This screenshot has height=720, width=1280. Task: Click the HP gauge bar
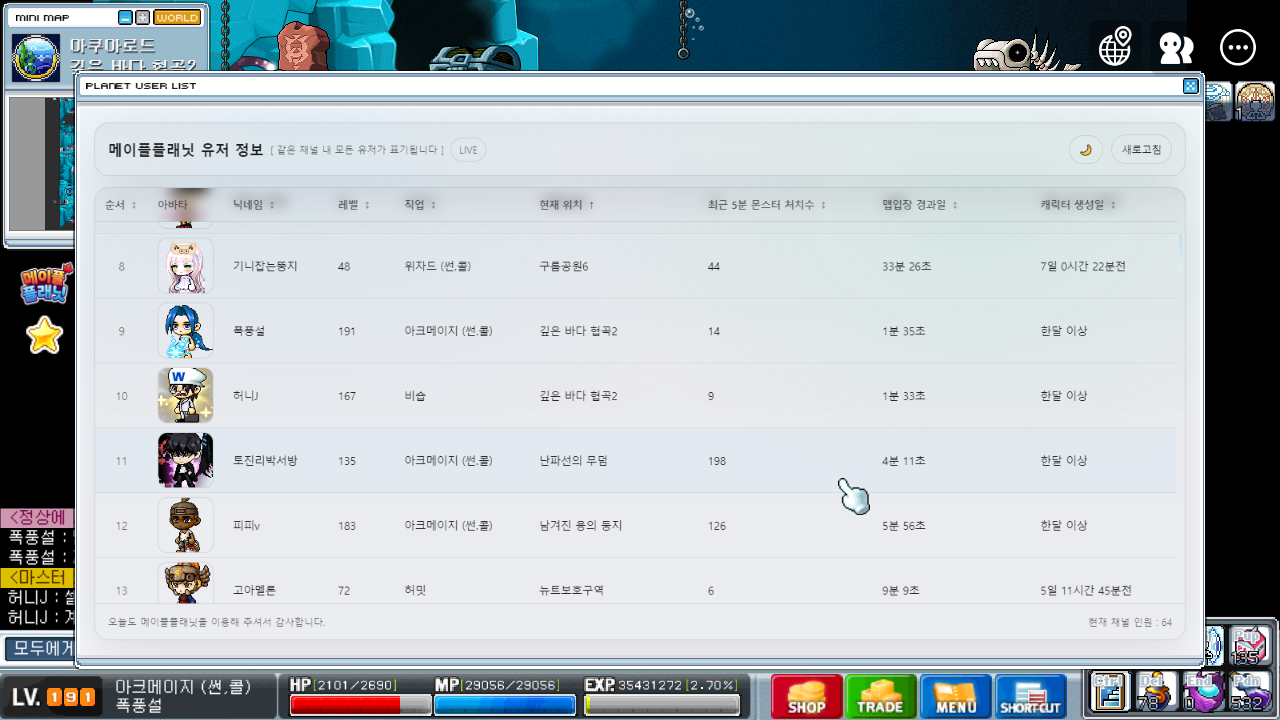click(360, 705)
